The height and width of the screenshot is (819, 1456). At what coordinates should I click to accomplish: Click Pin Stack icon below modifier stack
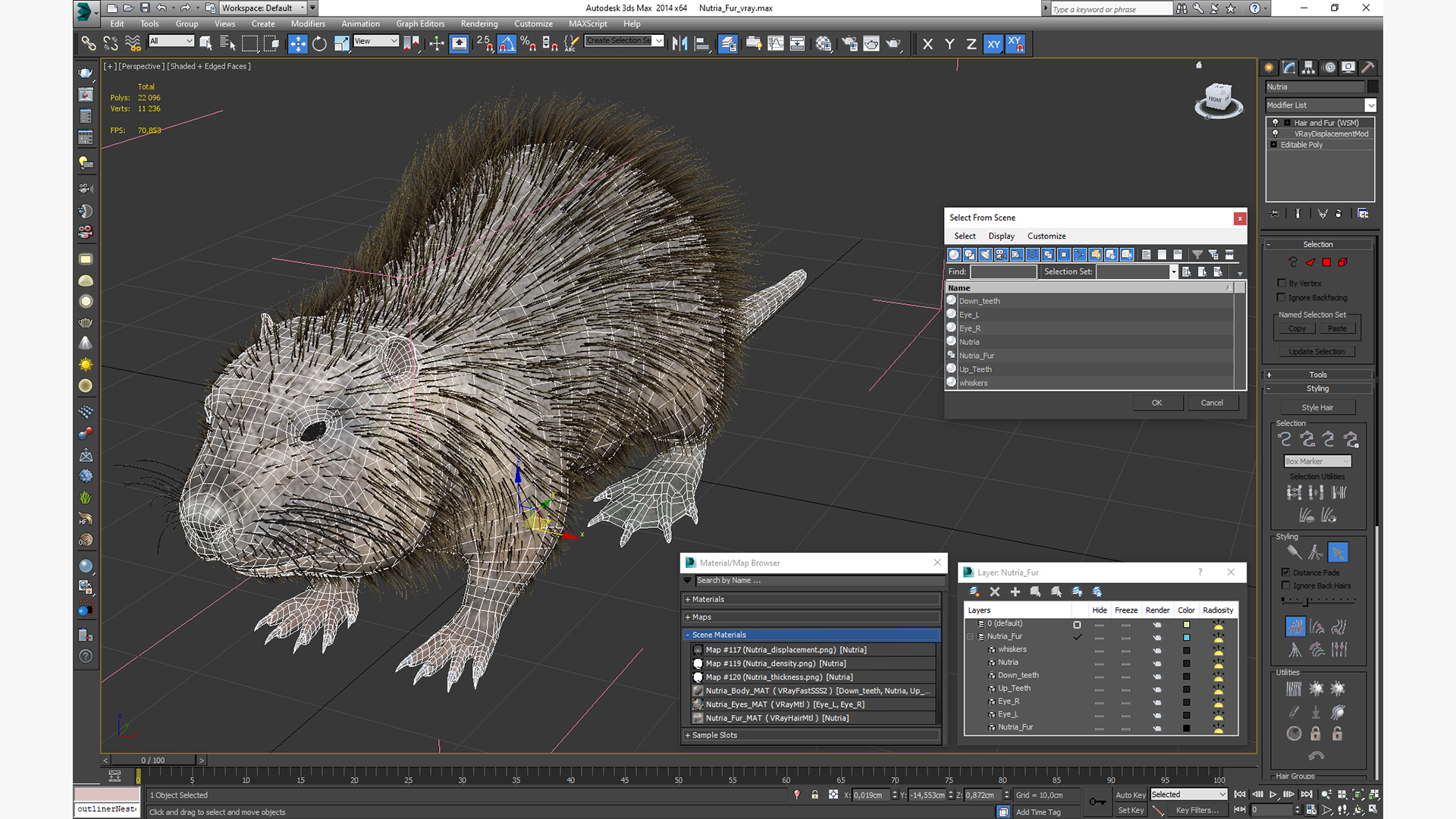point(1274,214)
